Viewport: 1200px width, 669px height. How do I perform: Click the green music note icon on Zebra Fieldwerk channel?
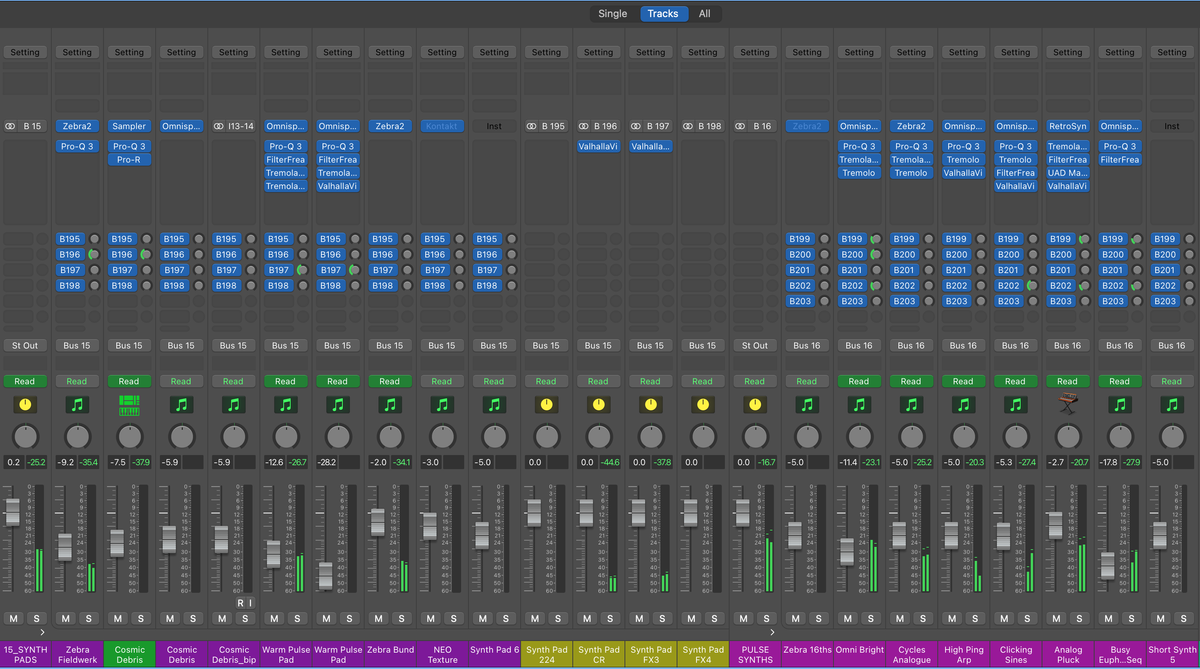click(x=77, y=404)
